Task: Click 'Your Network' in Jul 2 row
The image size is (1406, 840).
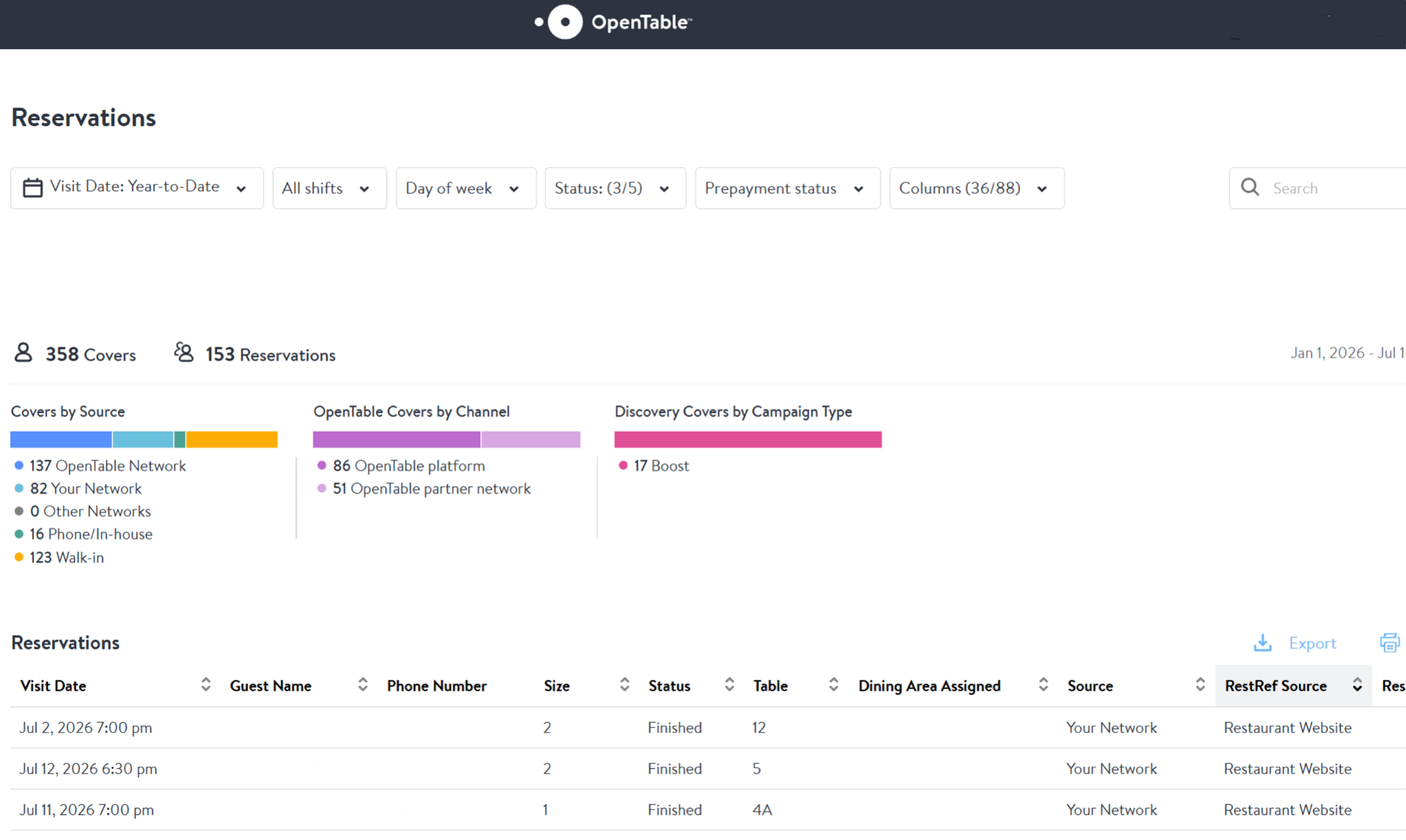Action: [x=1112, y=728]
